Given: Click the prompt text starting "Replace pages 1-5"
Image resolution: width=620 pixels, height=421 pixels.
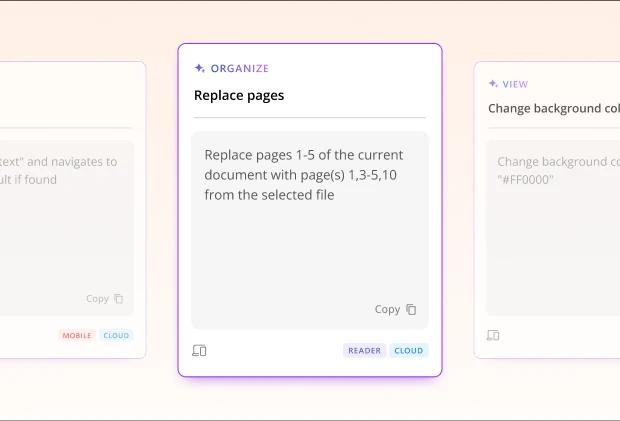Looking at the screenshot, I should pyautogui.click(x=303, y=175).
